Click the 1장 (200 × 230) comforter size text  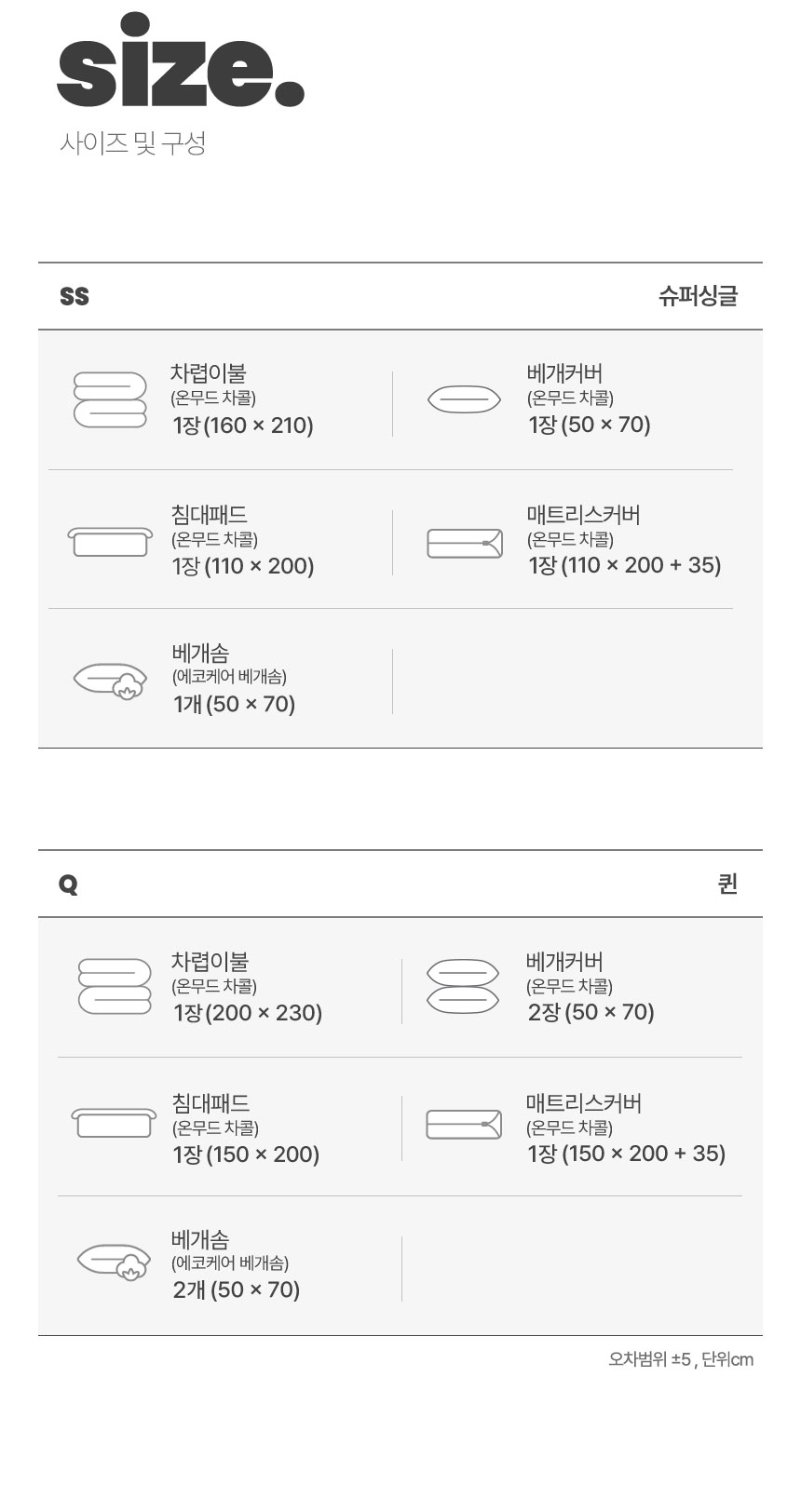[x=248, y=1013]
